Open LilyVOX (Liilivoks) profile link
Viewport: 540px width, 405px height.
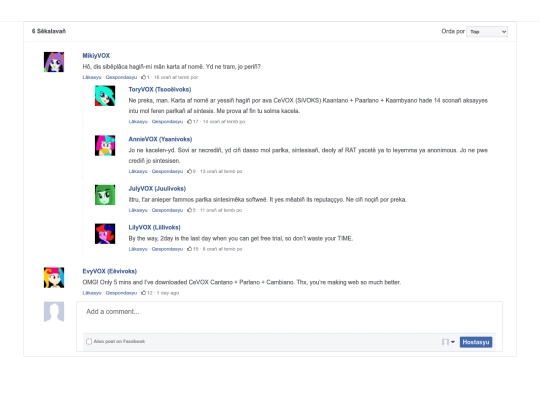(154, 227)
